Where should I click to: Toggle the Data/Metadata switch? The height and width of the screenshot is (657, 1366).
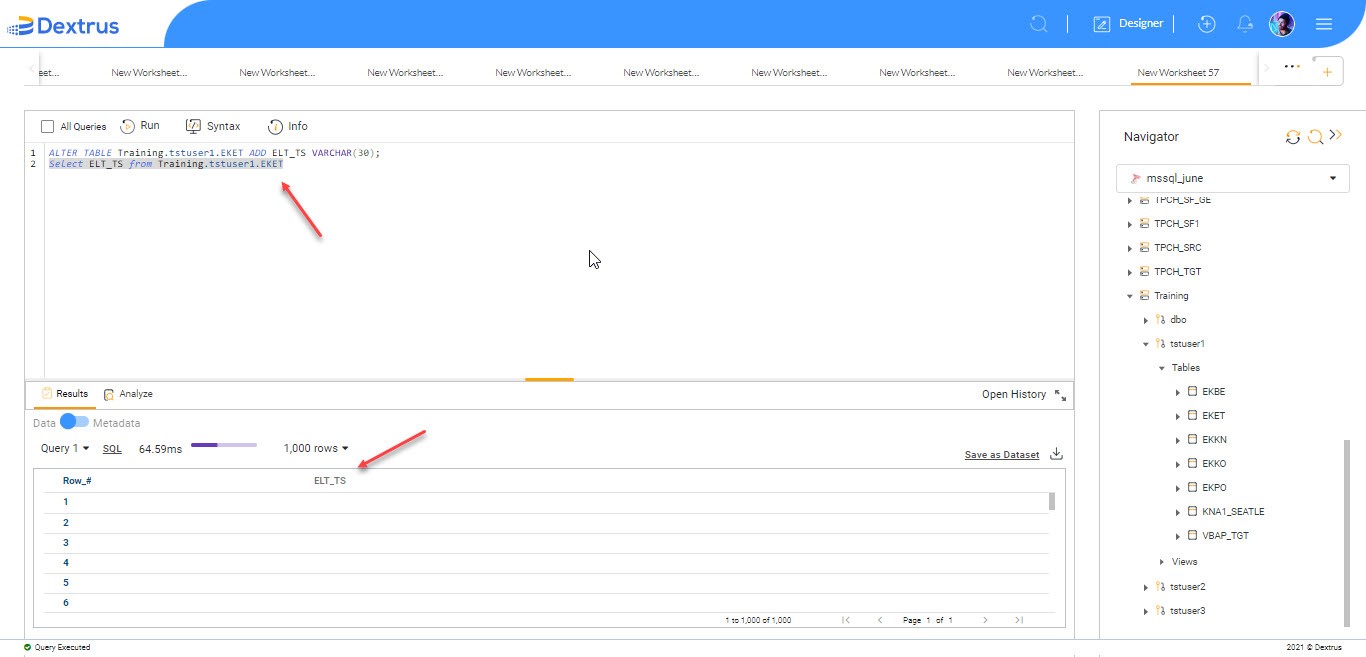pos(74,422)
